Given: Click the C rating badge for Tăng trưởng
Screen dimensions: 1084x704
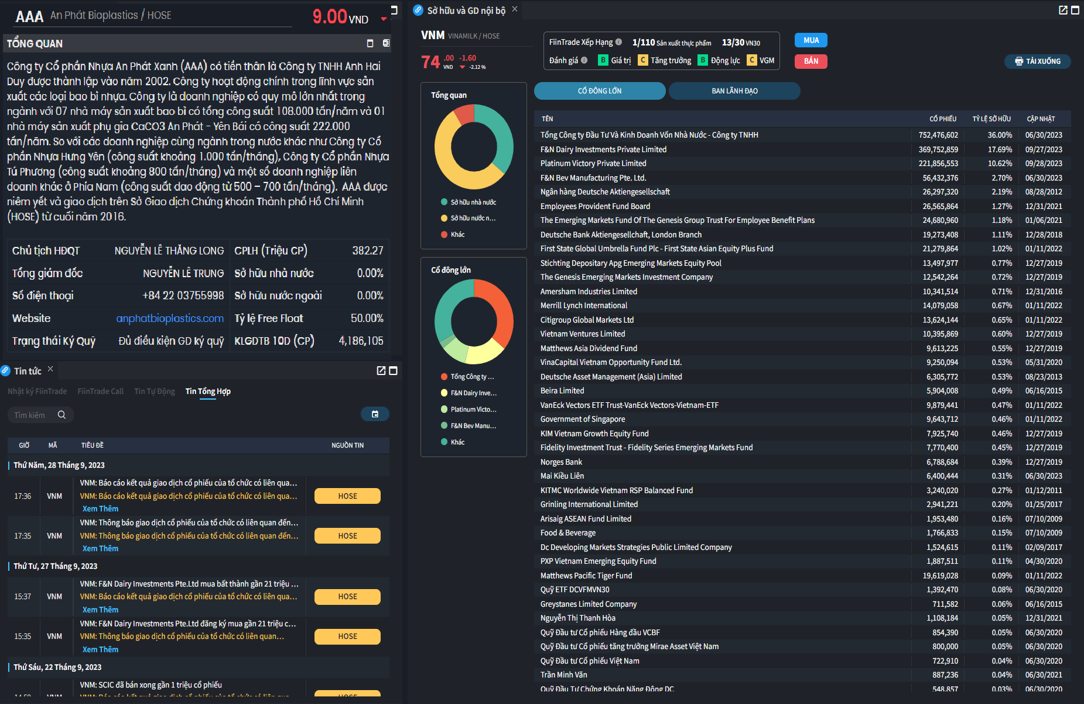Looking at the screenshot, I should pos(643,60).
